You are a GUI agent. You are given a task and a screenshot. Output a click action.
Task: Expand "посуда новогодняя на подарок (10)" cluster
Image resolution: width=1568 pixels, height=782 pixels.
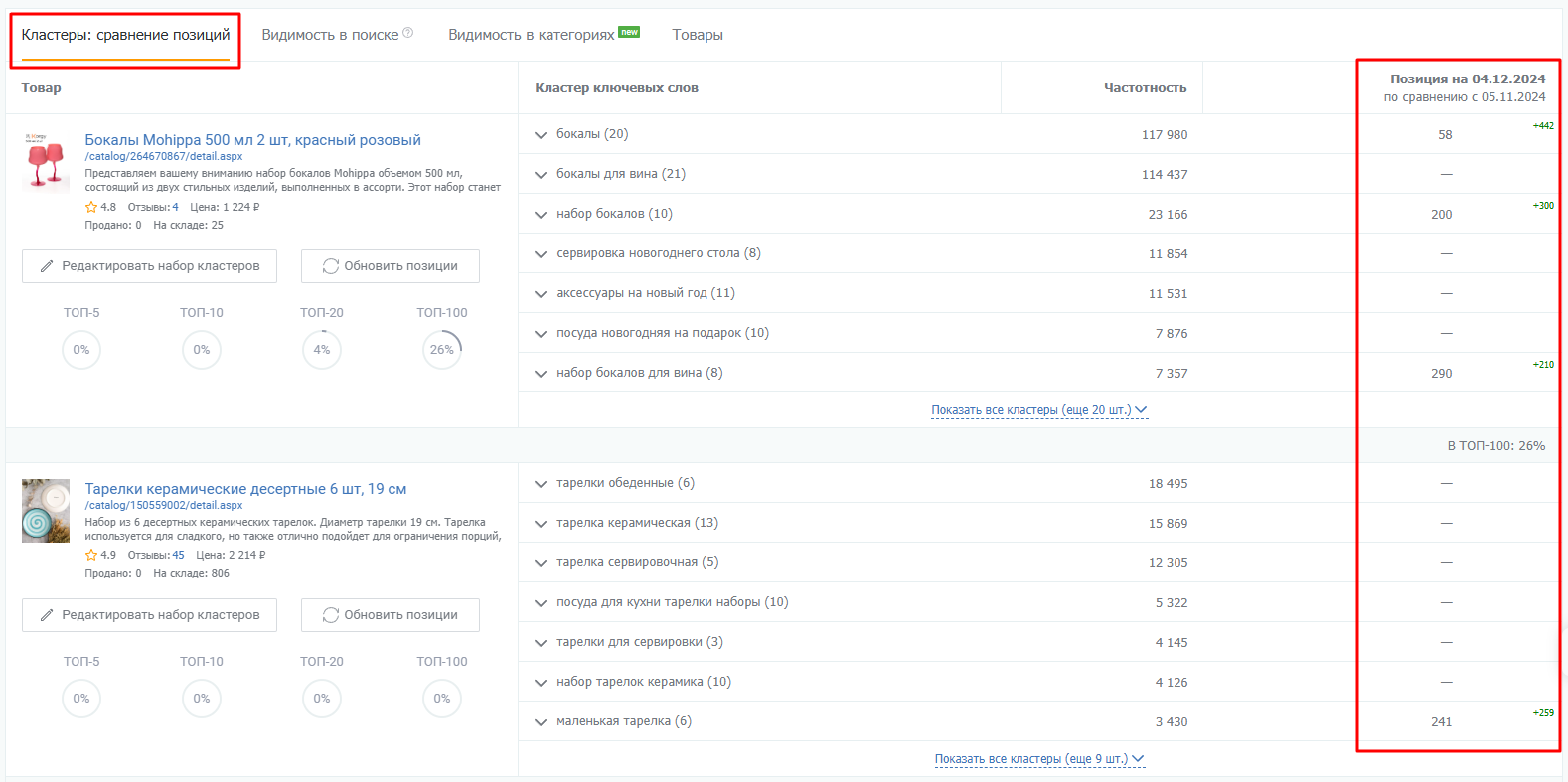541,334
